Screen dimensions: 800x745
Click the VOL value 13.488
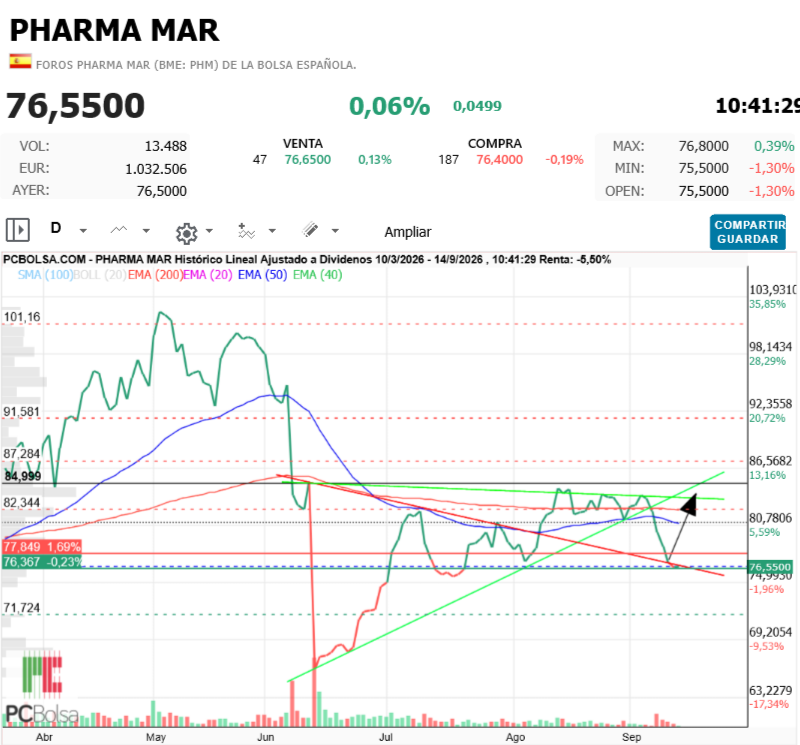(166, 146)
